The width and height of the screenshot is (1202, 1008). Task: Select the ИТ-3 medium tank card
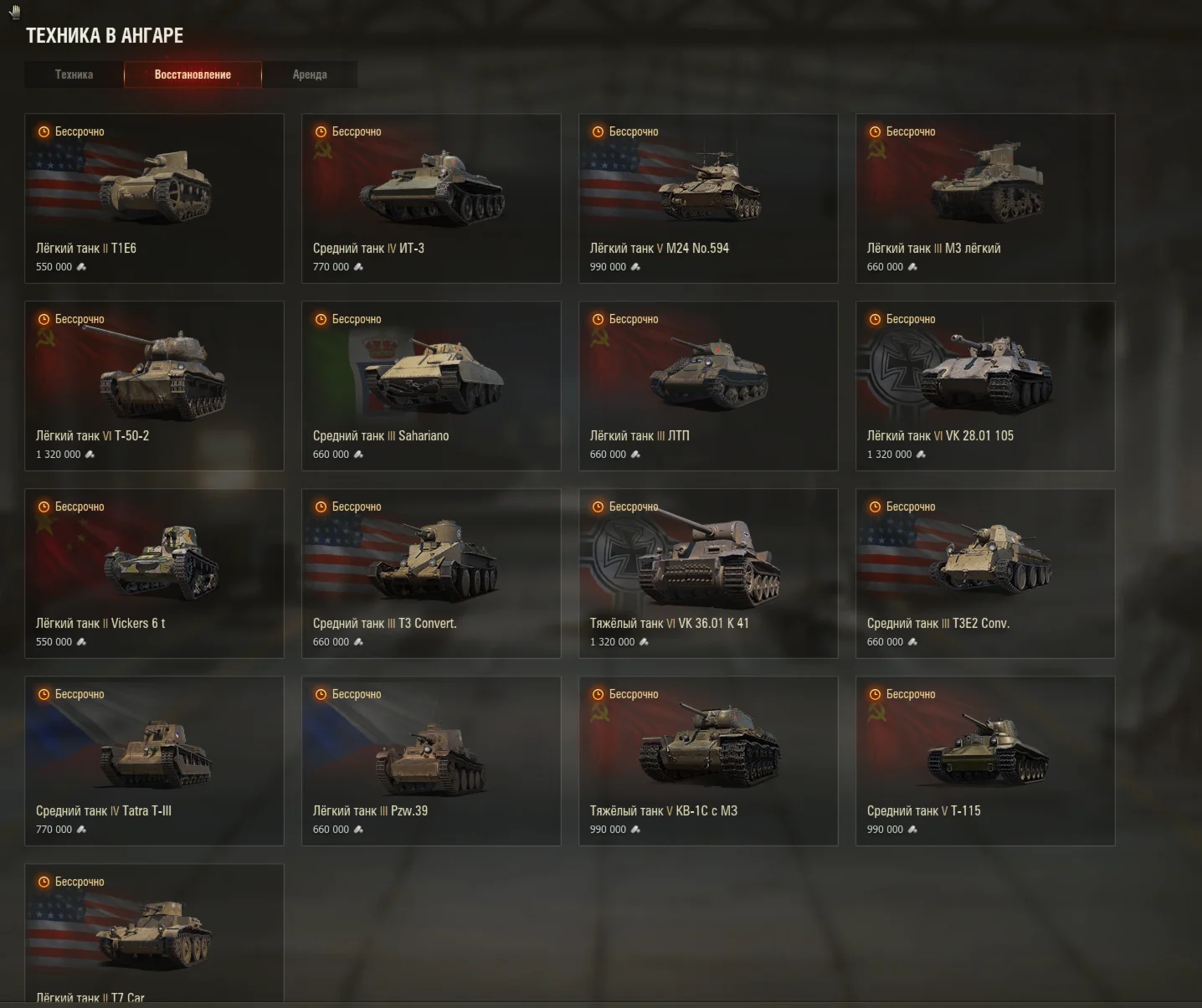(431, 198)
